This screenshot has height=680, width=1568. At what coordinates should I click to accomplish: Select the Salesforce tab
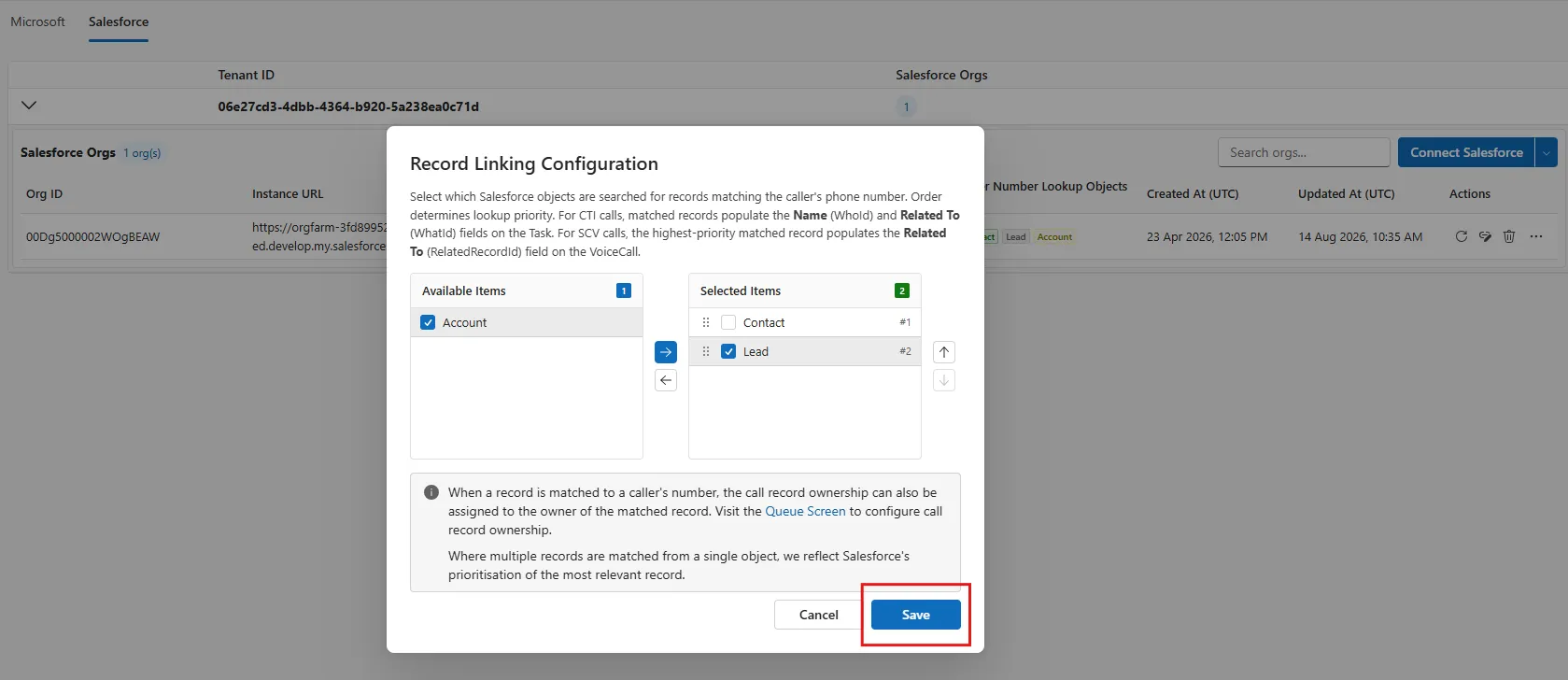[x=119, y=21]
